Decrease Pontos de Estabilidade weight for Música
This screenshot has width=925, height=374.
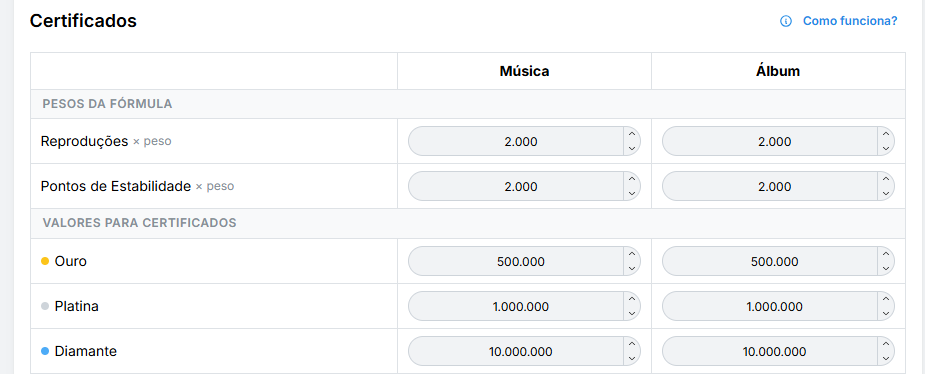[632, 193]
